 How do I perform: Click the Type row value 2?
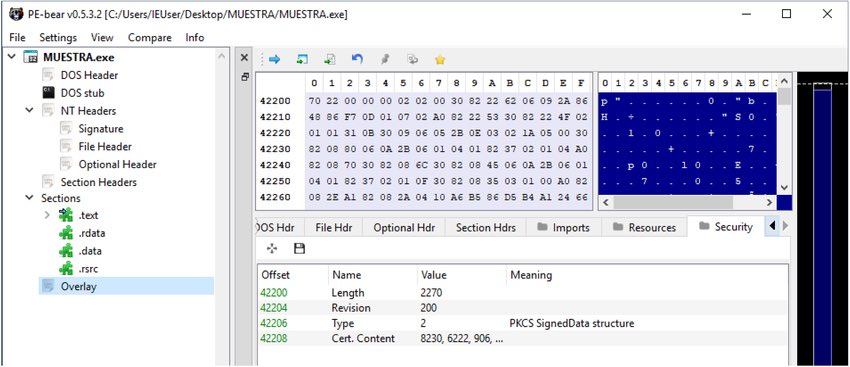click(x=423, y=324)
